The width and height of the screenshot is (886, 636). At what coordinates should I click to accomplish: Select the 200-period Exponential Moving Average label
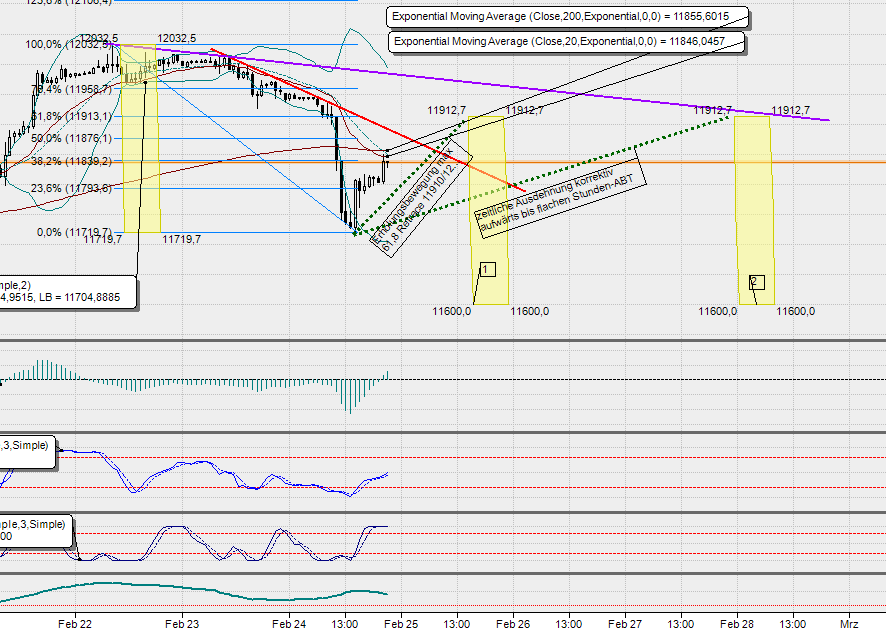tap(567, 16)
